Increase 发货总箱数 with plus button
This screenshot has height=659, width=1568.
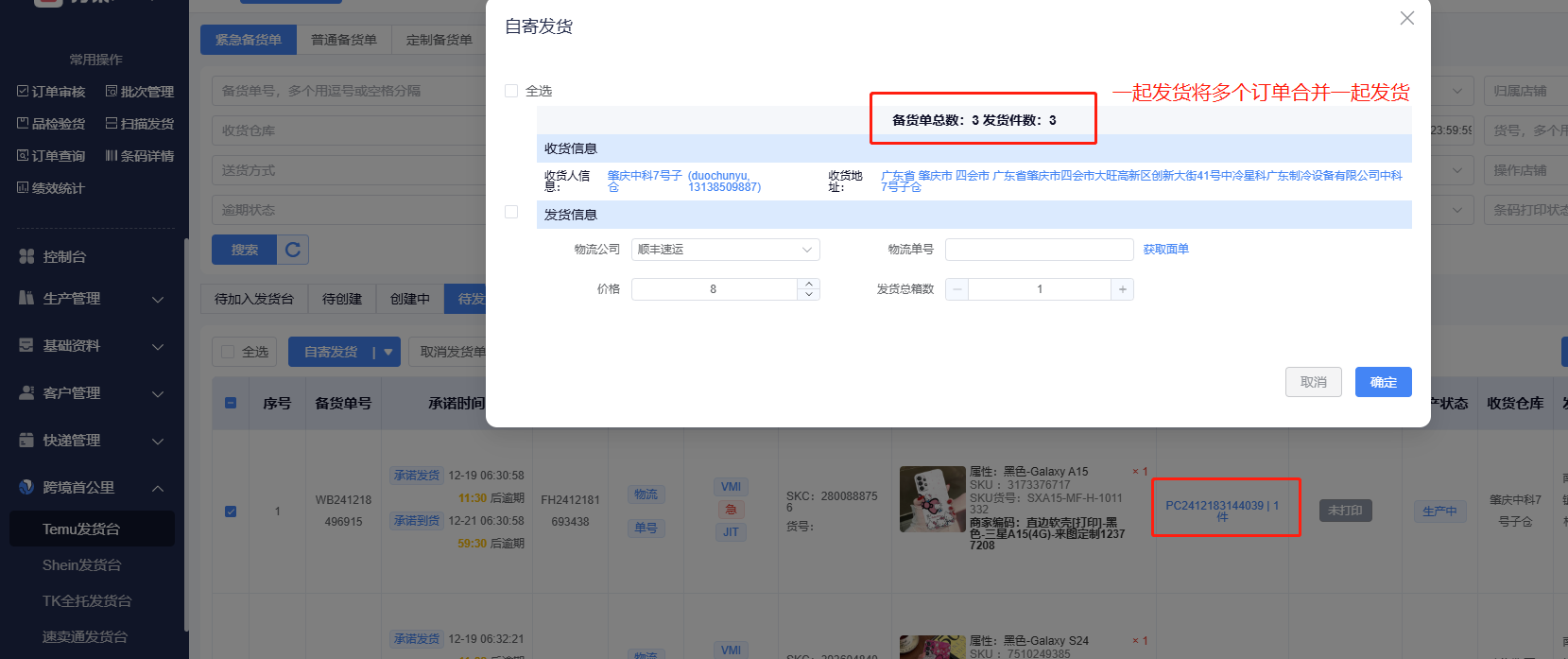pos(1122,289)
